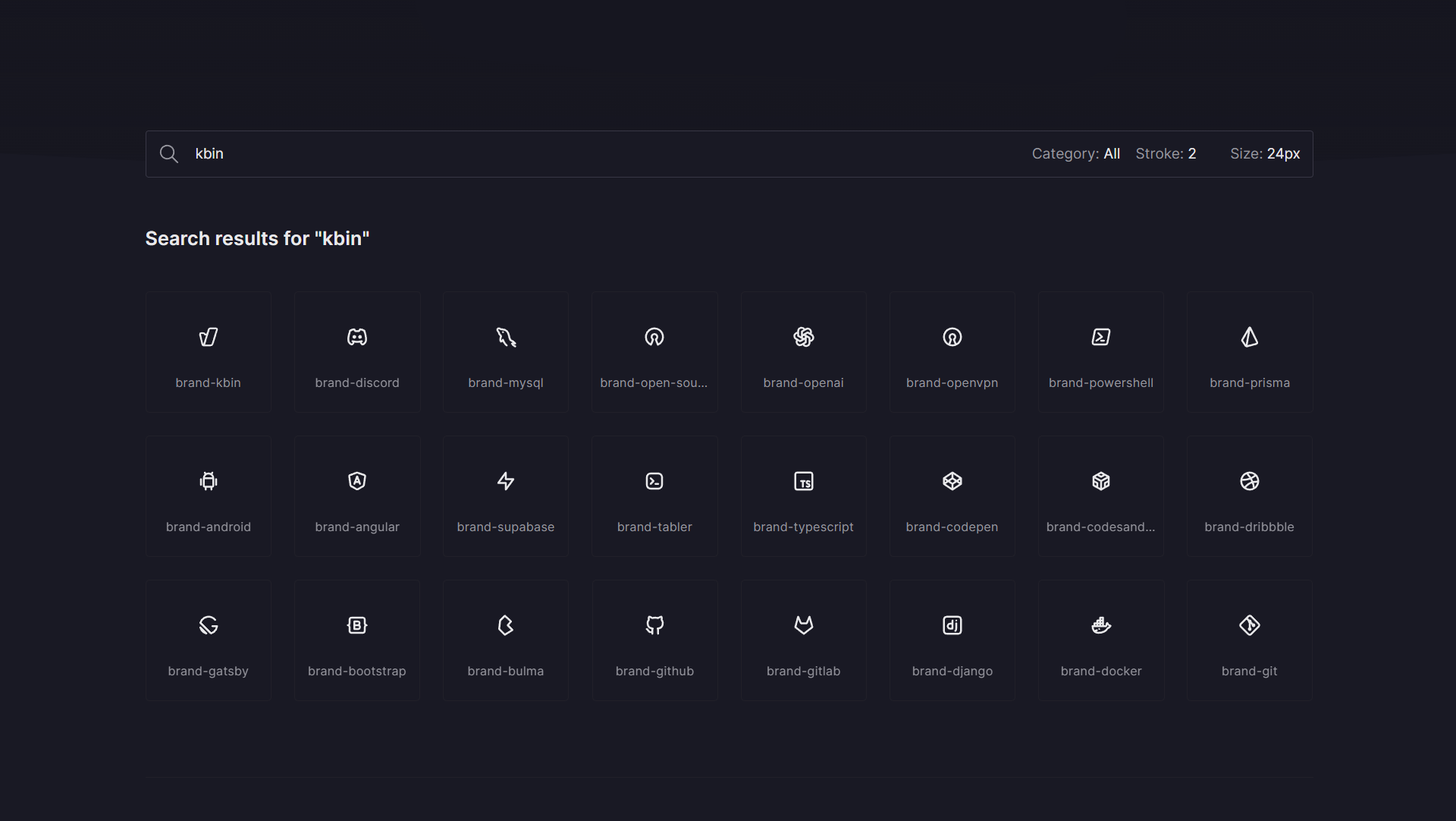Click the magnifier search icon
This screenshot has height=821, width=1456.
[x=169, y=154]
